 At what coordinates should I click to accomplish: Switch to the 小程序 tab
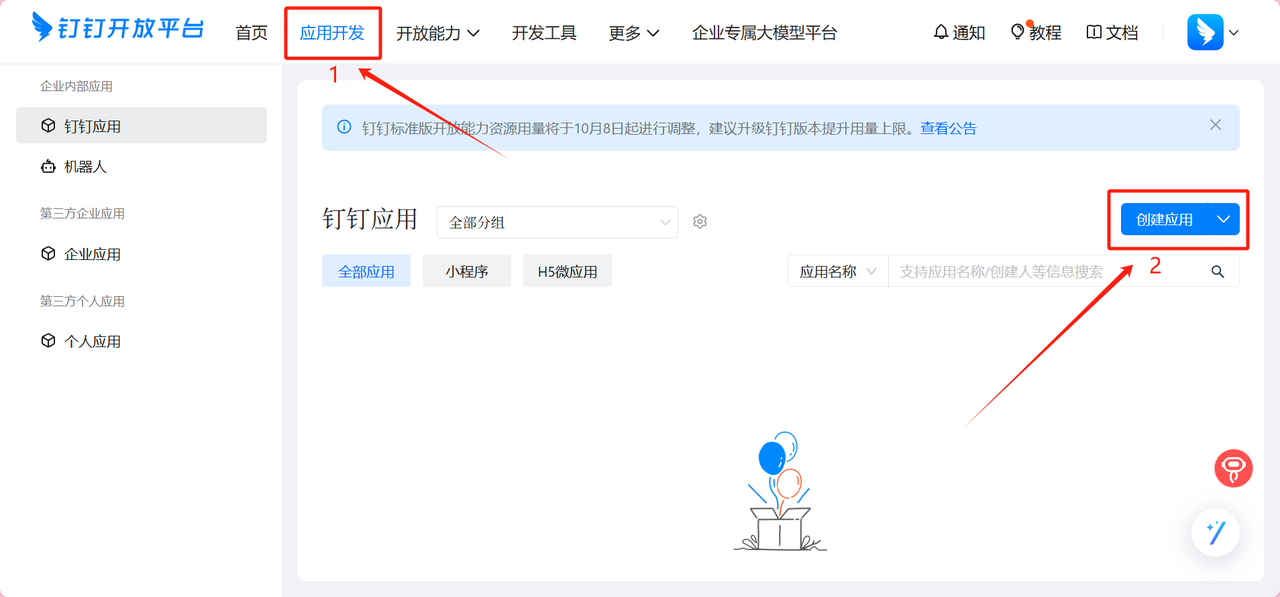[467, 271]
